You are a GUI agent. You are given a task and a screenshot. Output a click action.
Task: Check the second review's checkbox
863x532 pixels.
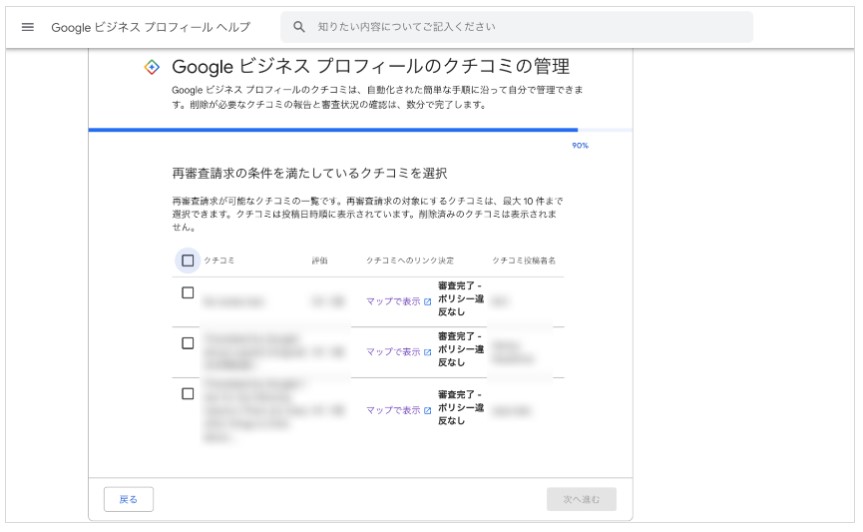[x=188, y=343]
